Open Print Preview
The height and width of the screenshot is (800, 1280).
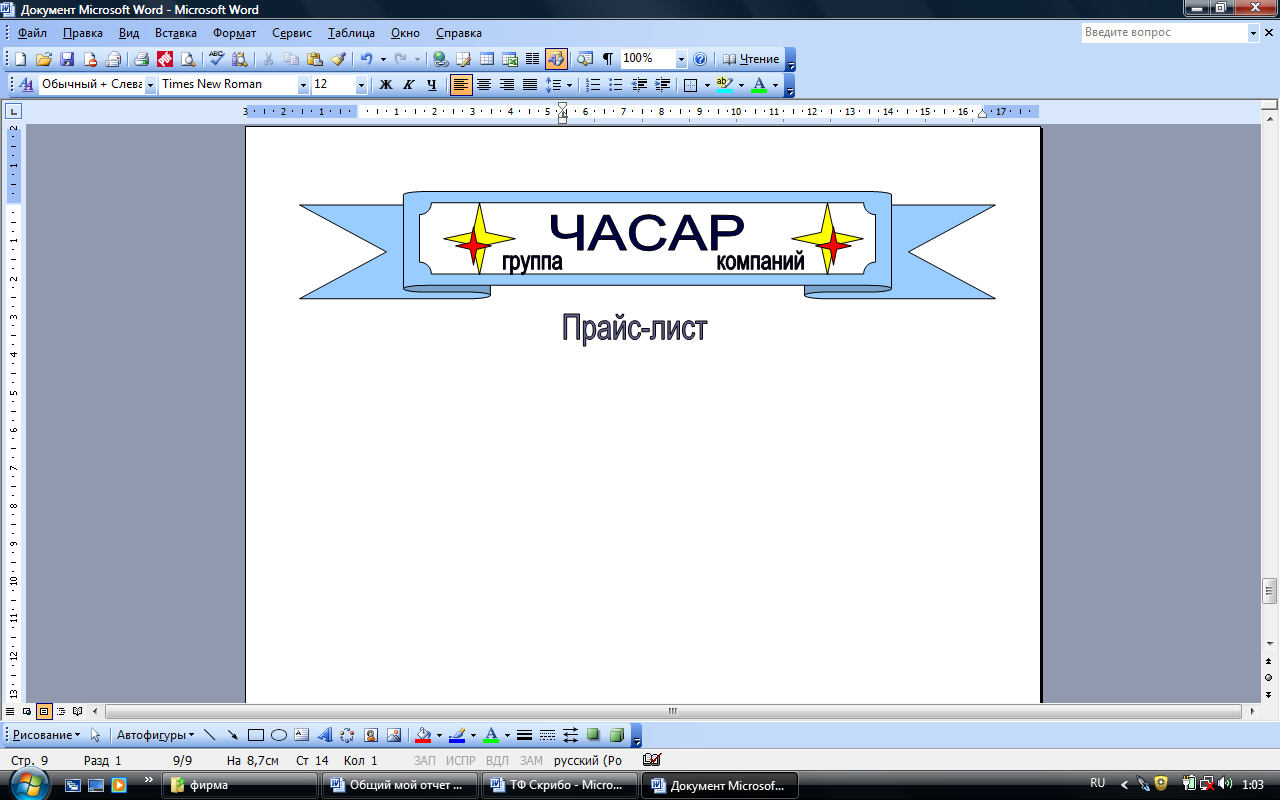coord(188,59)
